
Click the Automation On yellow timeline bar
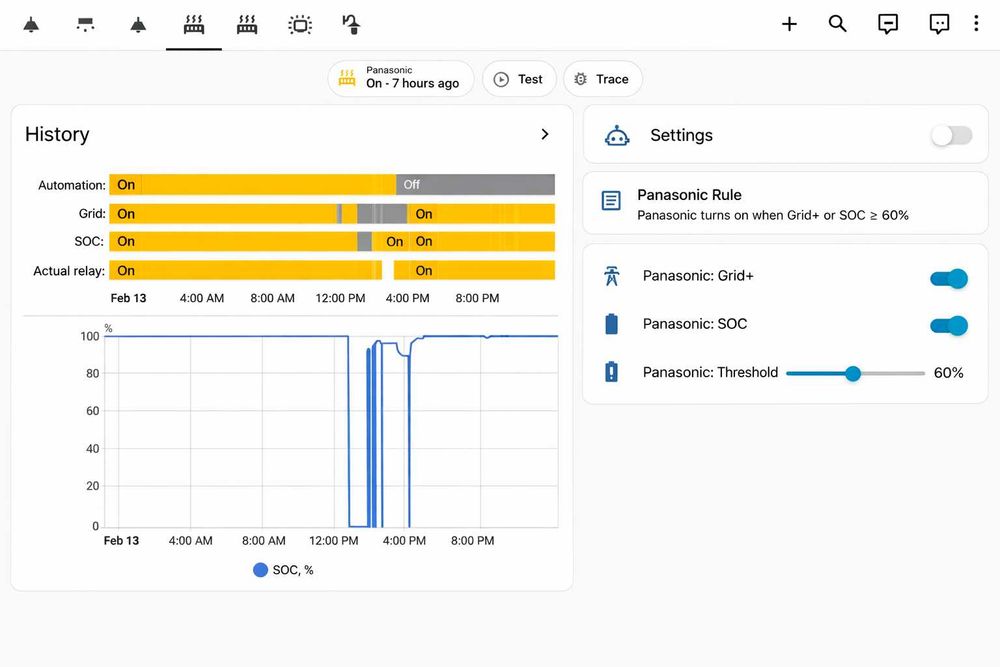point(253,184)
